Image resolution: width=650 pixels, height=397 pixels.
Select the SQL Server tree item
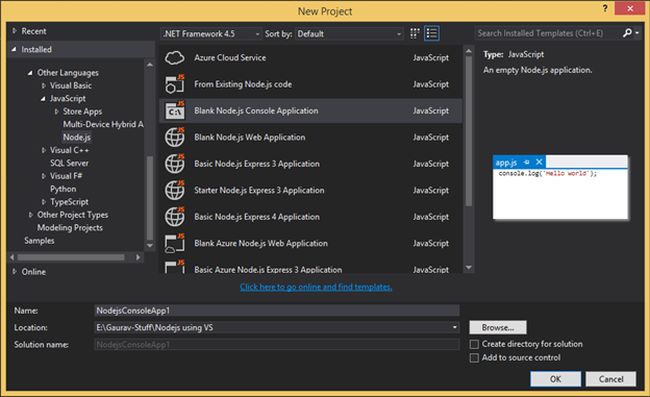(69, 163)
